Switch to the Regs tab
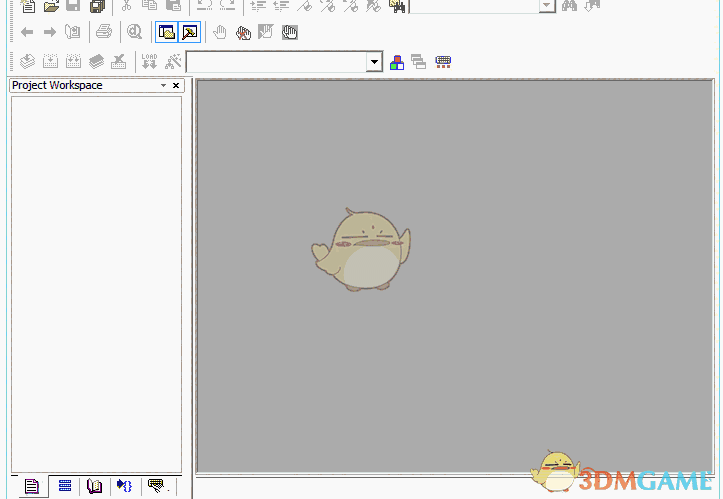Screen dimensions: 723x499 (x=64, y=487)
